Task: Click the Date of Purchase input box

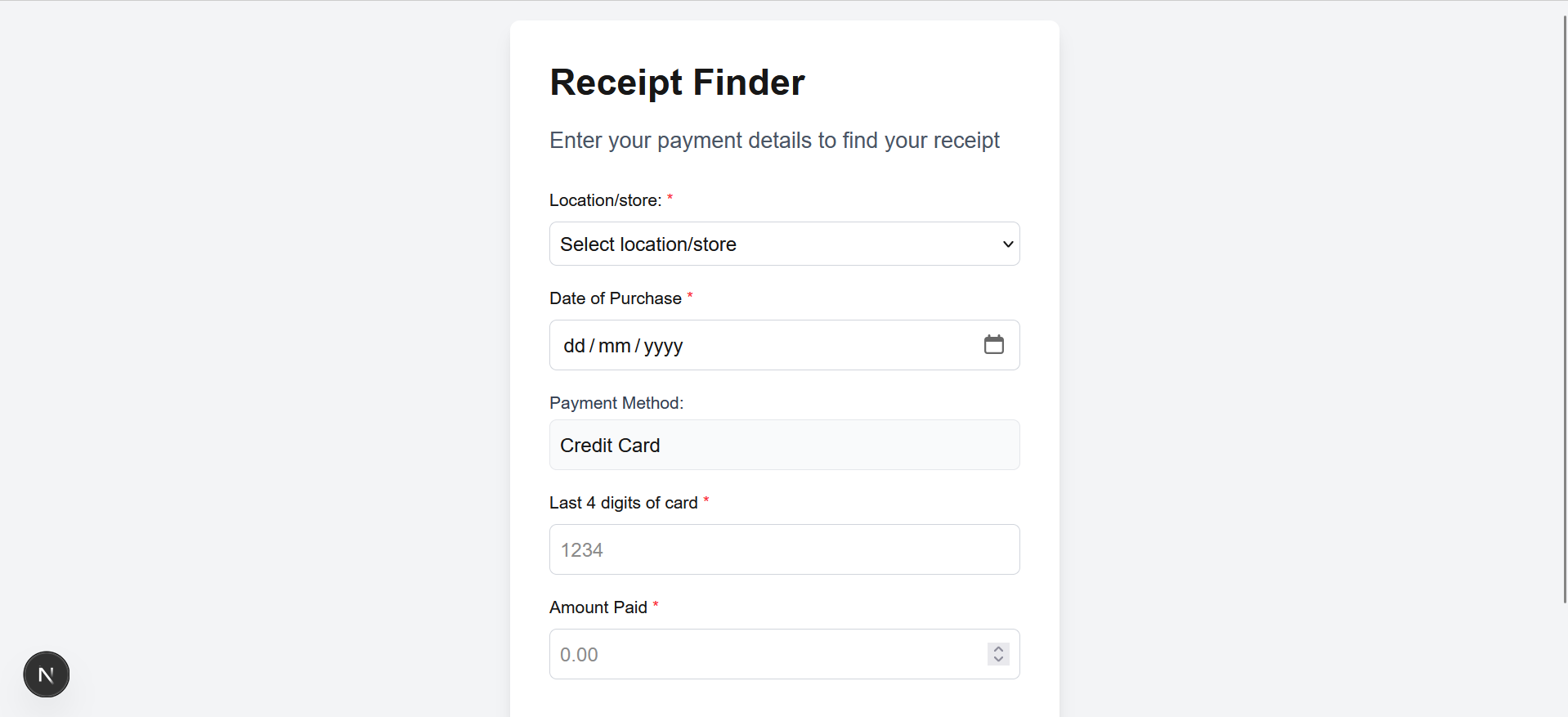Action: click(x=768, y=345)
